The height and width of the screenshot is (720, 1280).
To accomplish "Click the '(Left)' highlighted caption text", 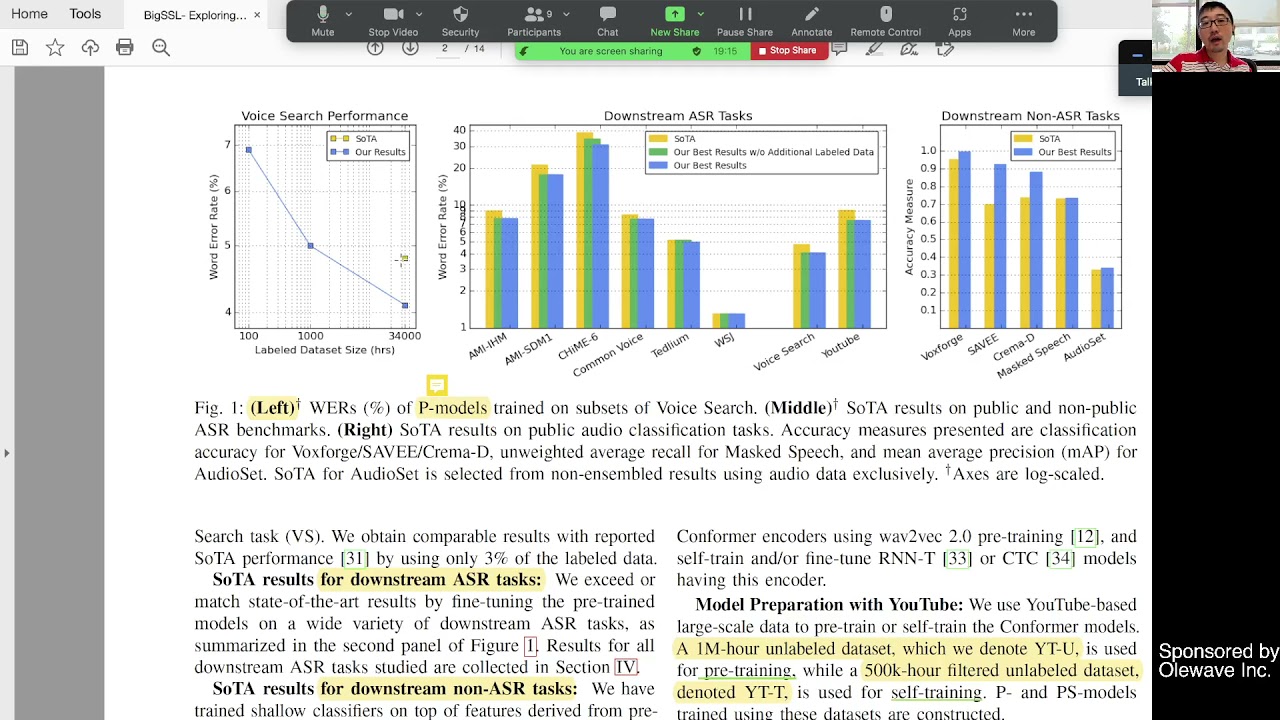I will click(272, 408).
